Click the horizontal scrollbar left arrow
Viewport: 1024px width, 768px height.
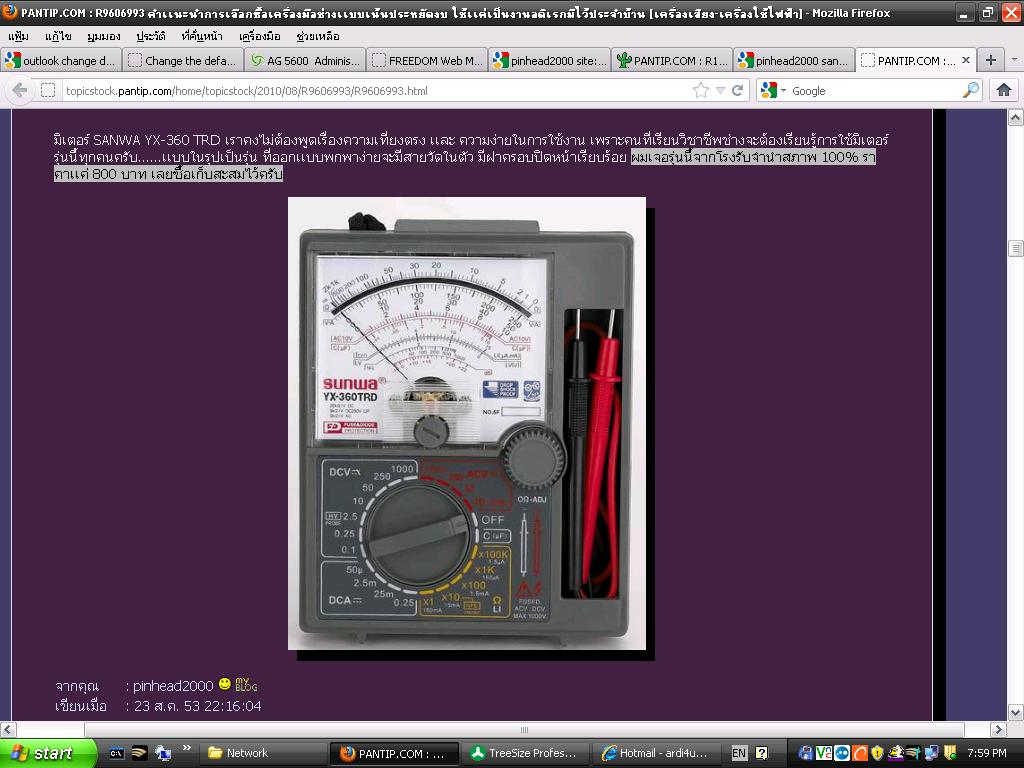(x=8, y=729)
